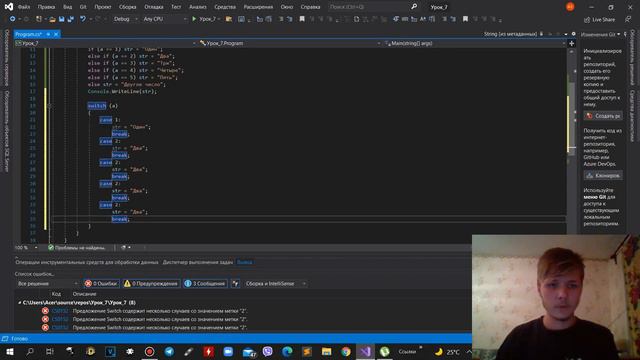Open the Отладка menu
Viewport: 640px width, 360px height.
pyautogui.click(x=154, y=7)
